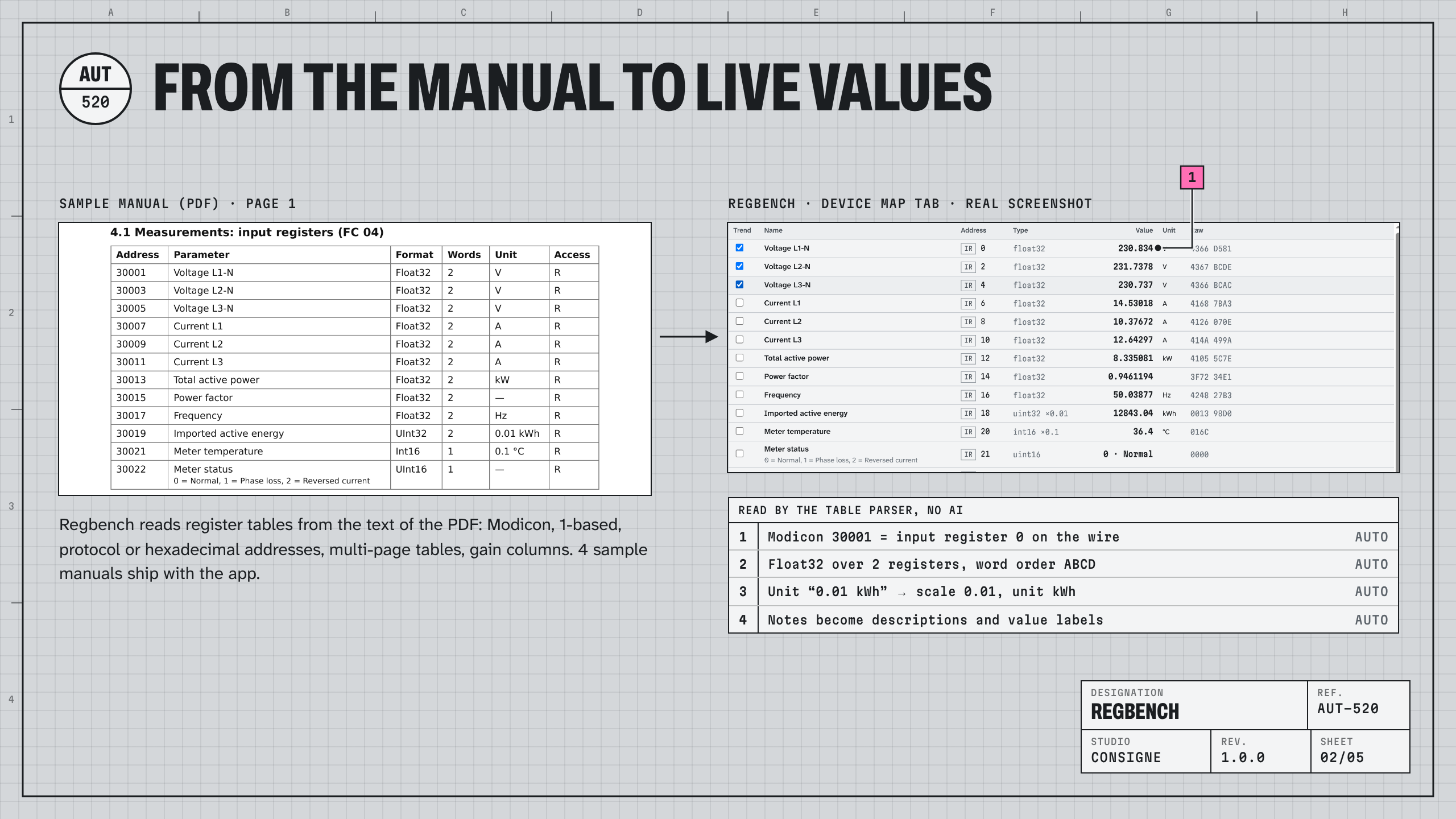1456x819 pixels.
Task: Enable trend for Meter status
Action: [x=739, y=454]
